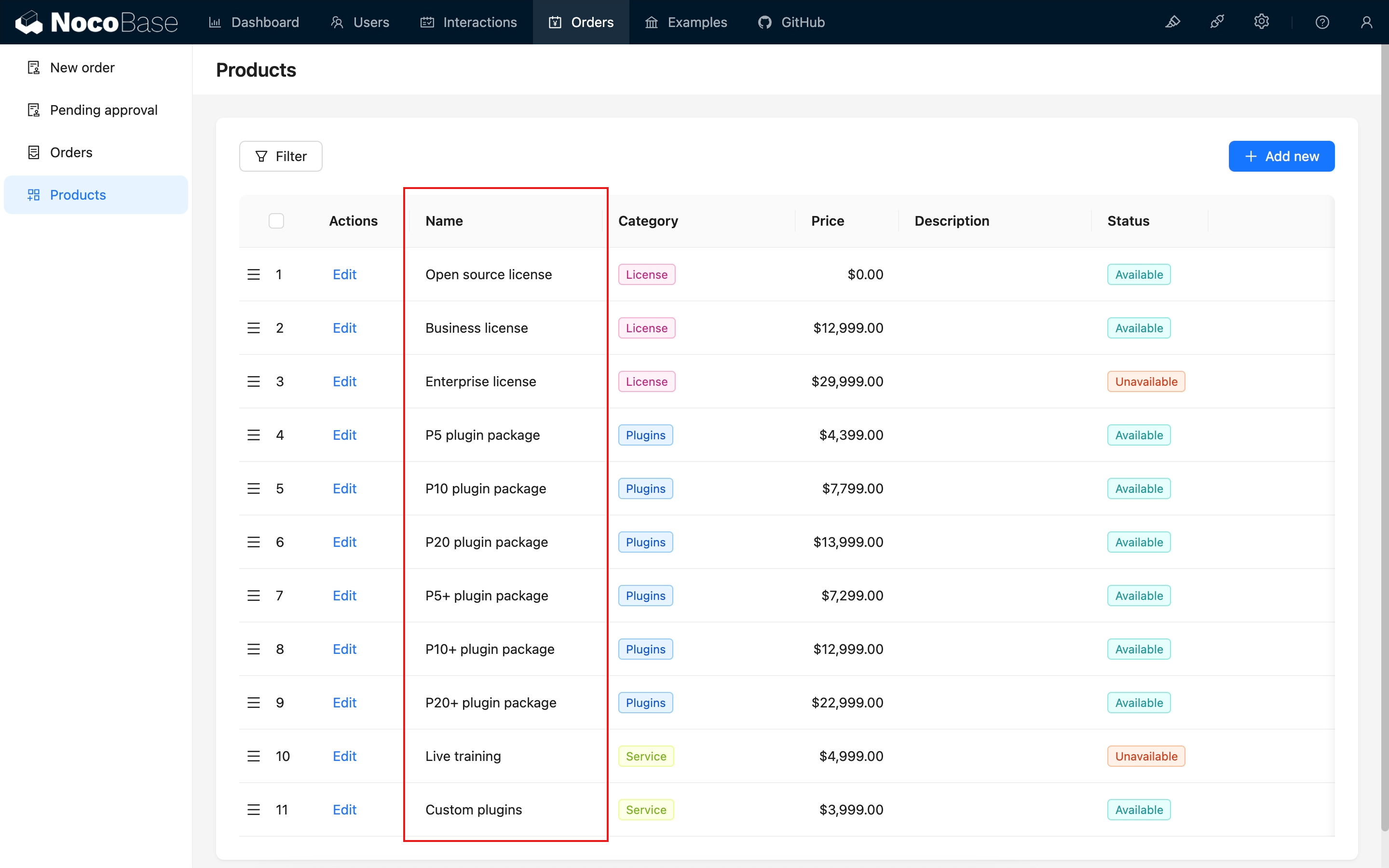Click Edit link for Live training
1389x868 pixels.
pyautogui.click(x=344, y=756)
